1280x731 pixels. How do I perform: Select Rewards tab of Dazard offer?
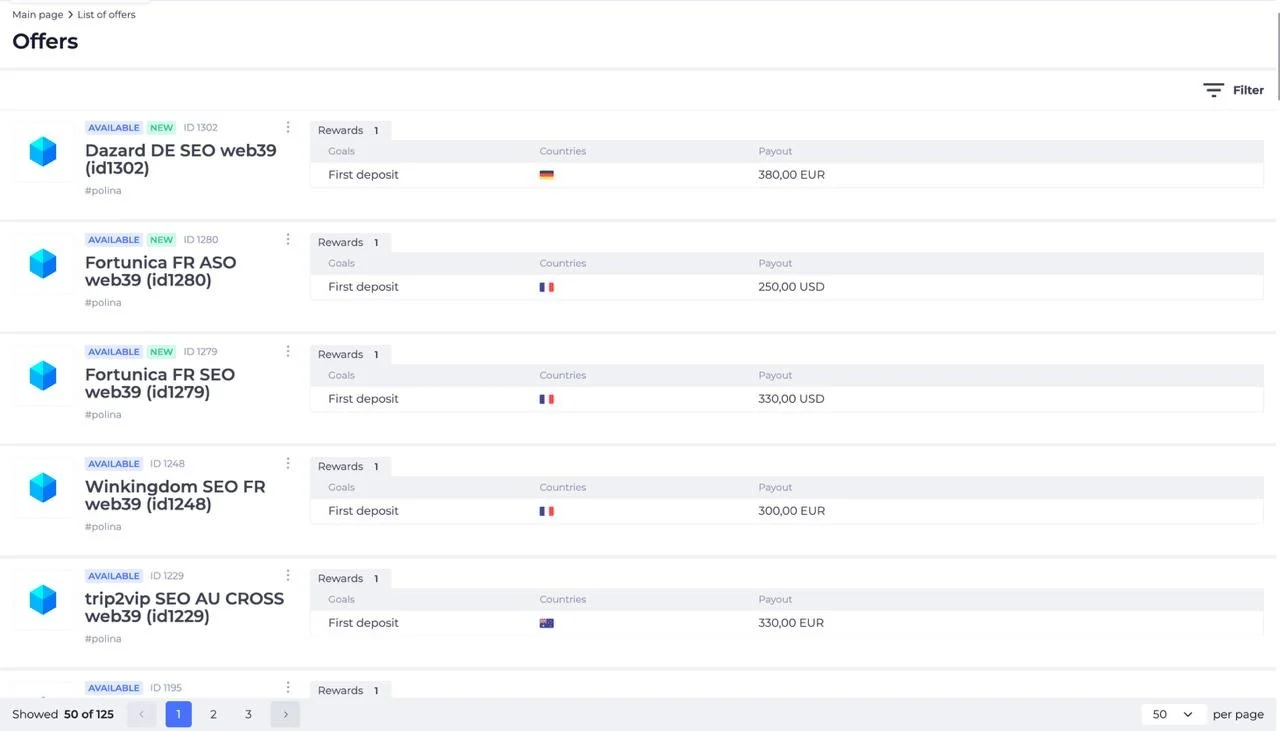[349, 130]
